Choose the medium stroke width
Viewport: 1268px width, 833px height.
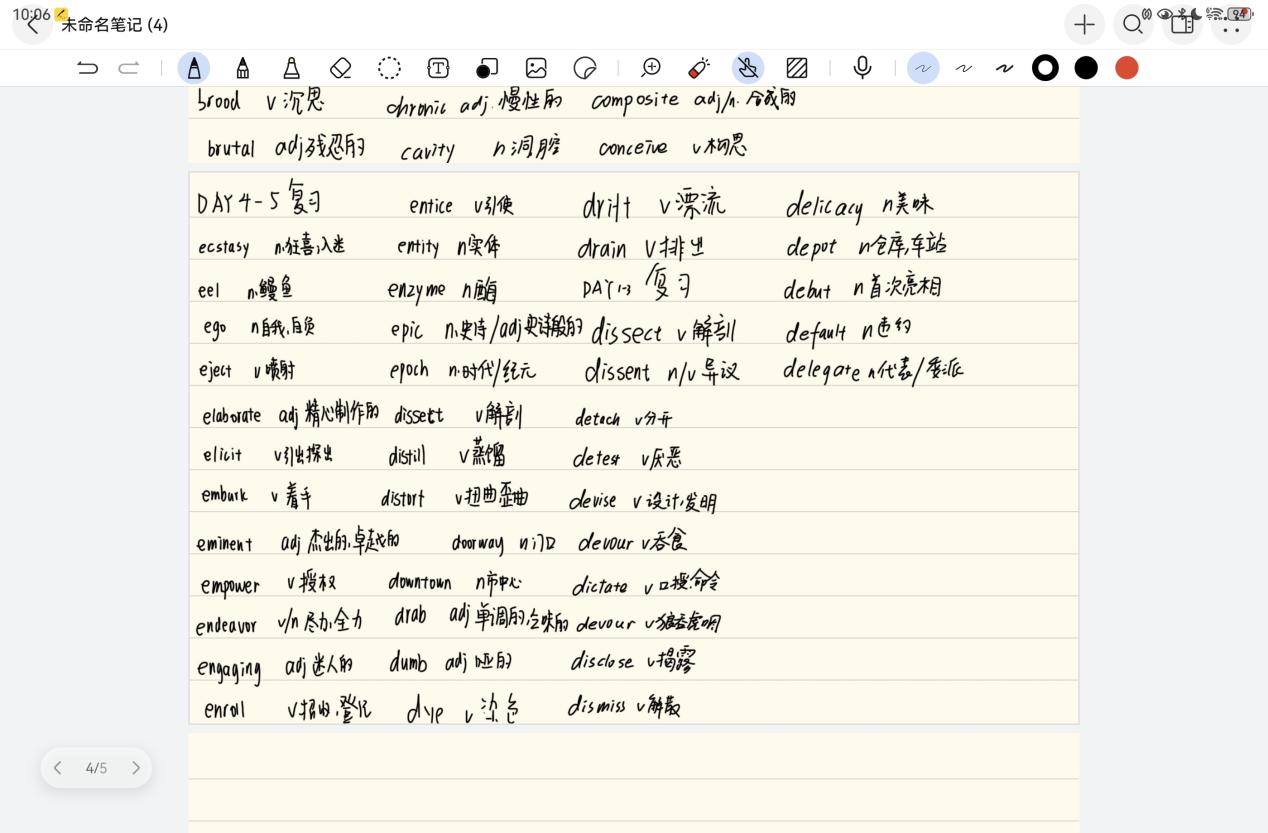coord(964,68)
